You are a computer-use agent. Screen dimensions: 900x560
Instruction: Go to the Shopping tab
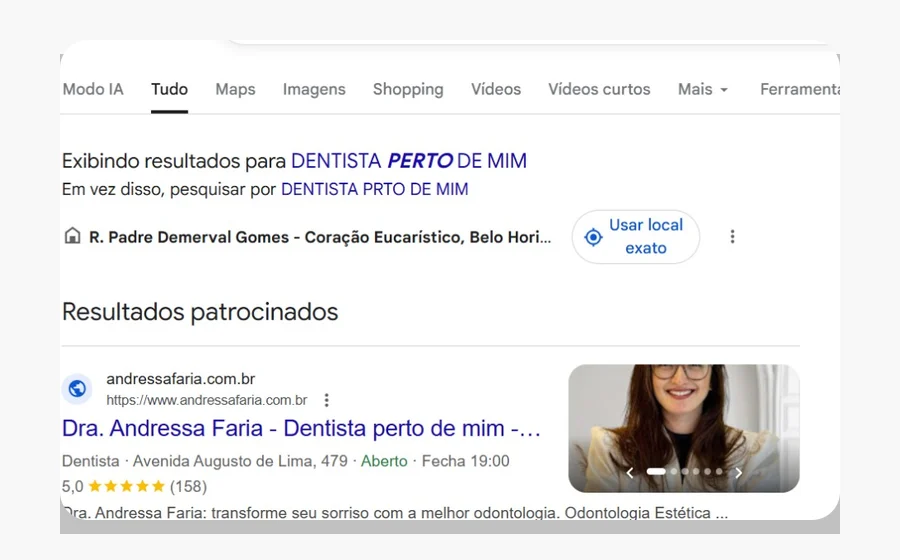tap(408, 90)
